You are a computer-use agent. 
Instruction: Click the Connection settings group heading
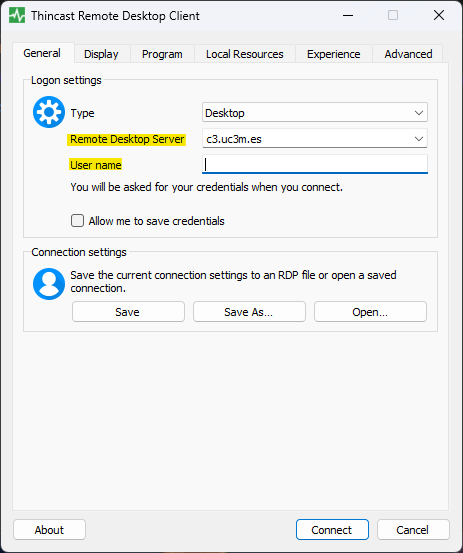[x=79, y=252]
